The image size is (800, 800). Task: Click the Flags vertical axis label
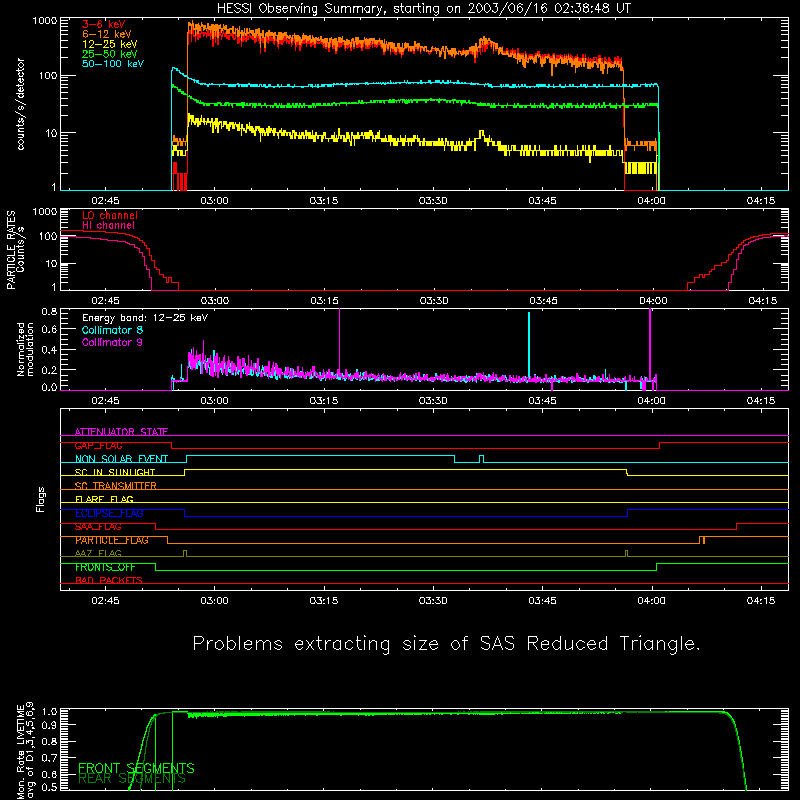41,499
